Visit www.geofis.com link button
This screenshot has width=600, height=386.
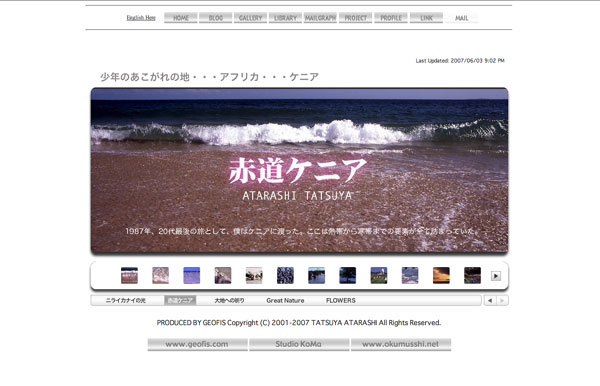(197, 344)
